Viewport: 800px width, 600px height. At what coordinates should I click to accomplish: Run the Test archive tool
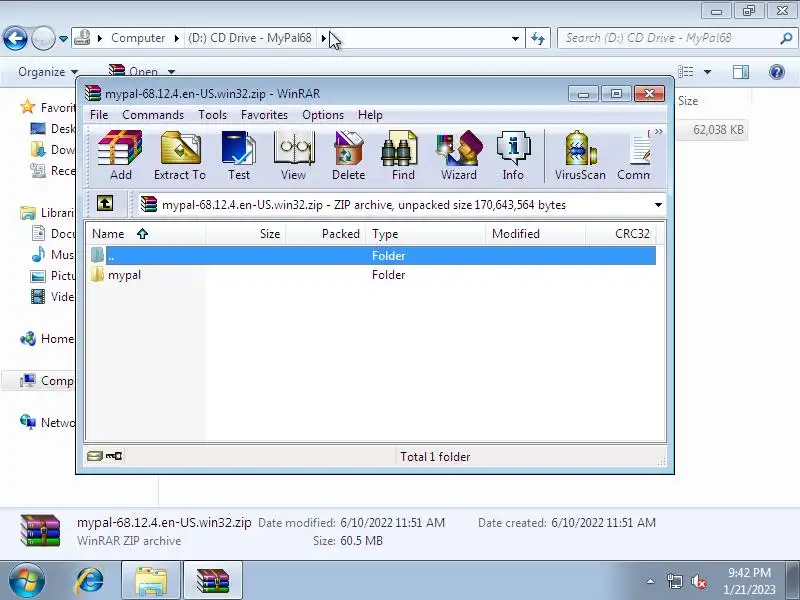[239, 156]
